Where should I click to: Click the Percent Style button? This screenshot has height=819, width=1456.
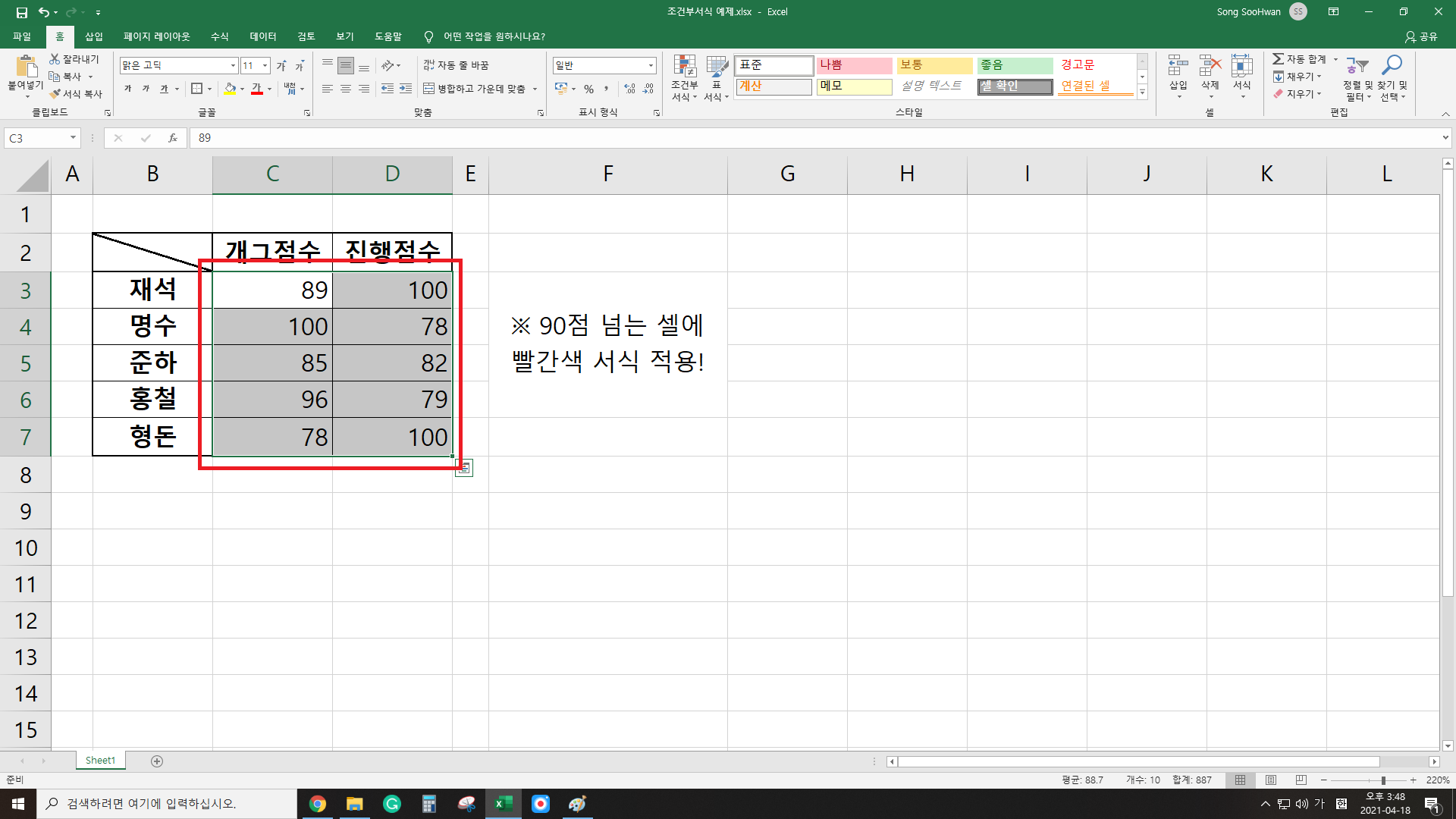point(588,89)
